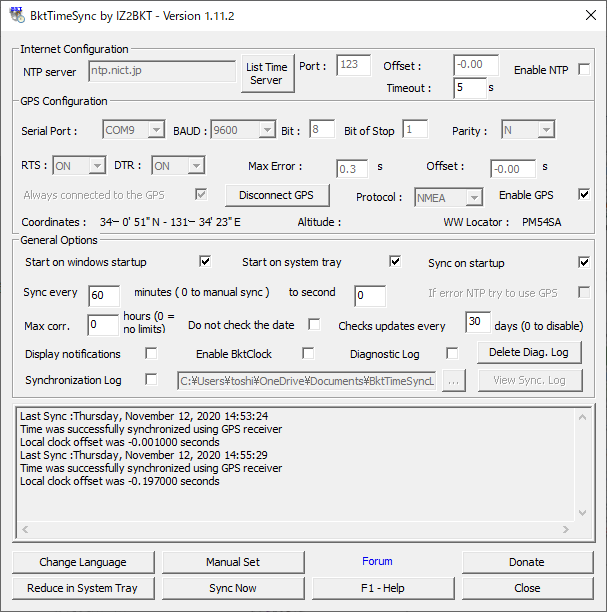This screenshot has width=607, height=612.
Task: Toggle Start on windows startup checkbox
Action: pyautogui.click(x=205, y=262)
